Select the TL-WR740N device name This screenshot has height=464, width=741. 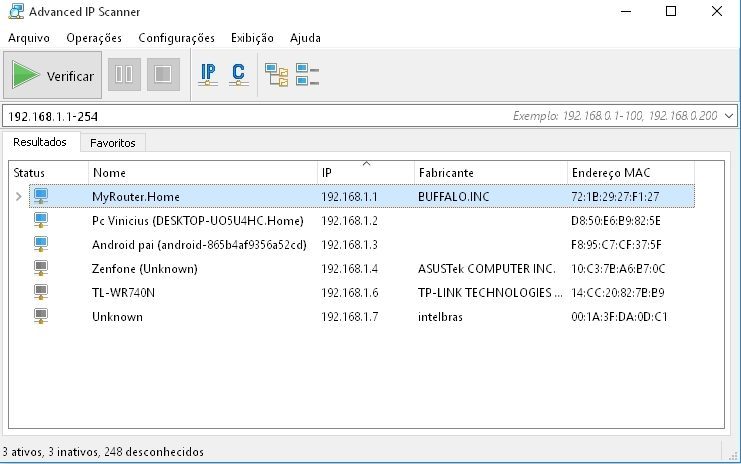[123, 292]
